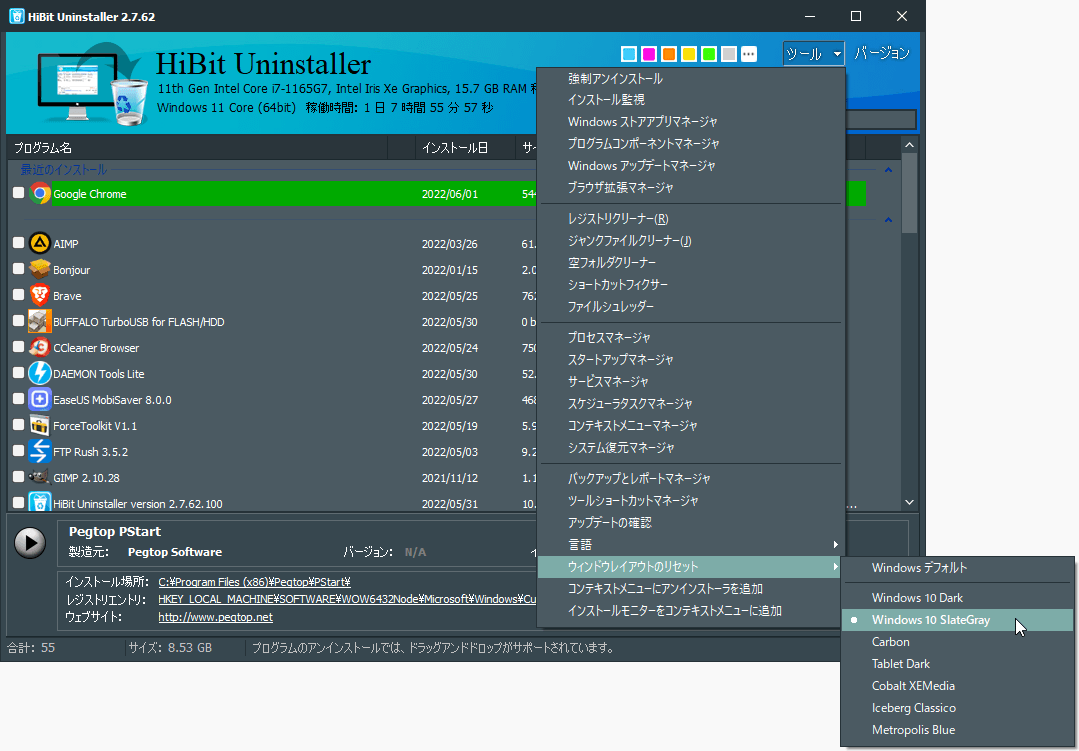The height and width of the screenshot is (751, 1079).
Task: Open the http://www.pegtop.net website link
Action: click(216, 616)
